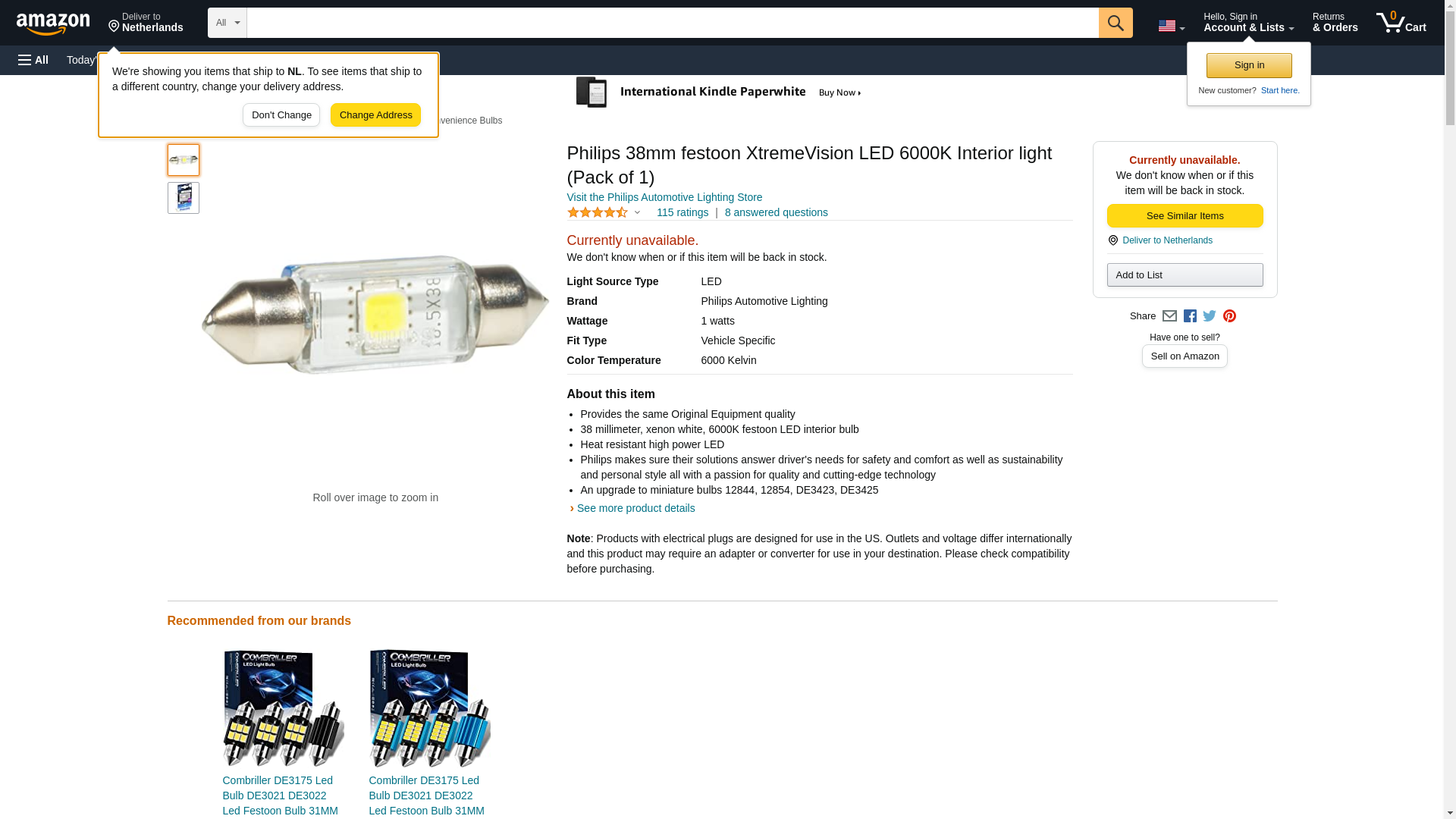
Task: Expand the star ratings breakdown popover
Action: coord(604,213)
